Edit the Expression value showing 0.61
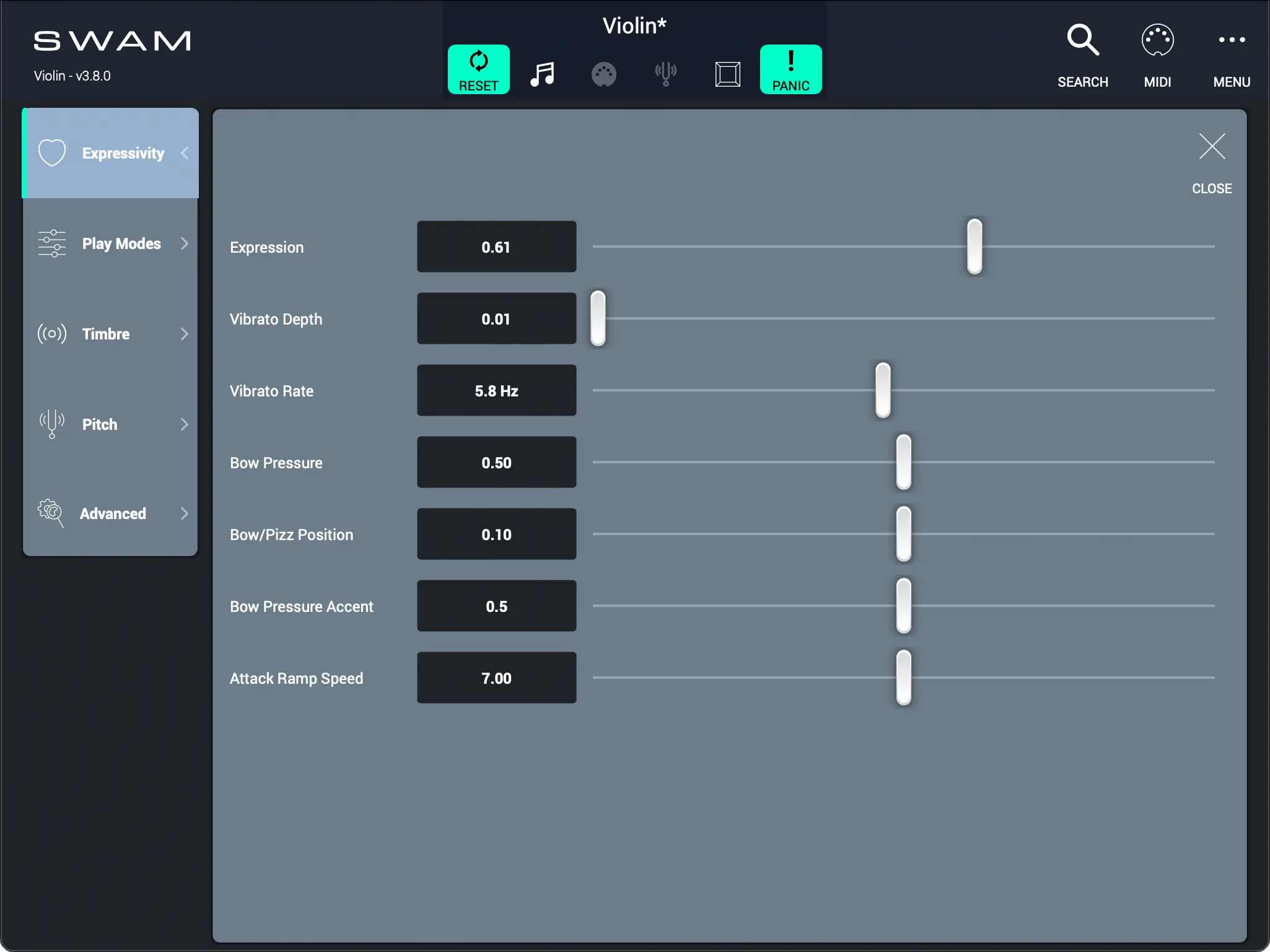 (x=496, y=247)
